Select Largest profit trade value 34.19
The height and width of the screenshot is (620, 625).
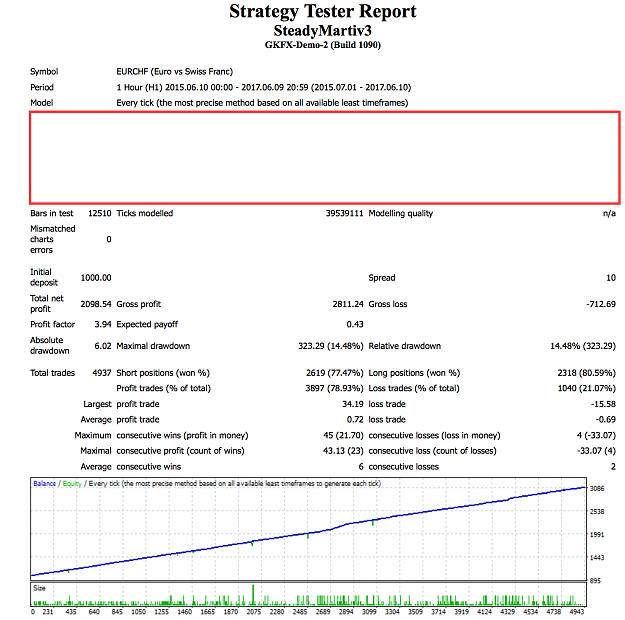tap(353, 404)
